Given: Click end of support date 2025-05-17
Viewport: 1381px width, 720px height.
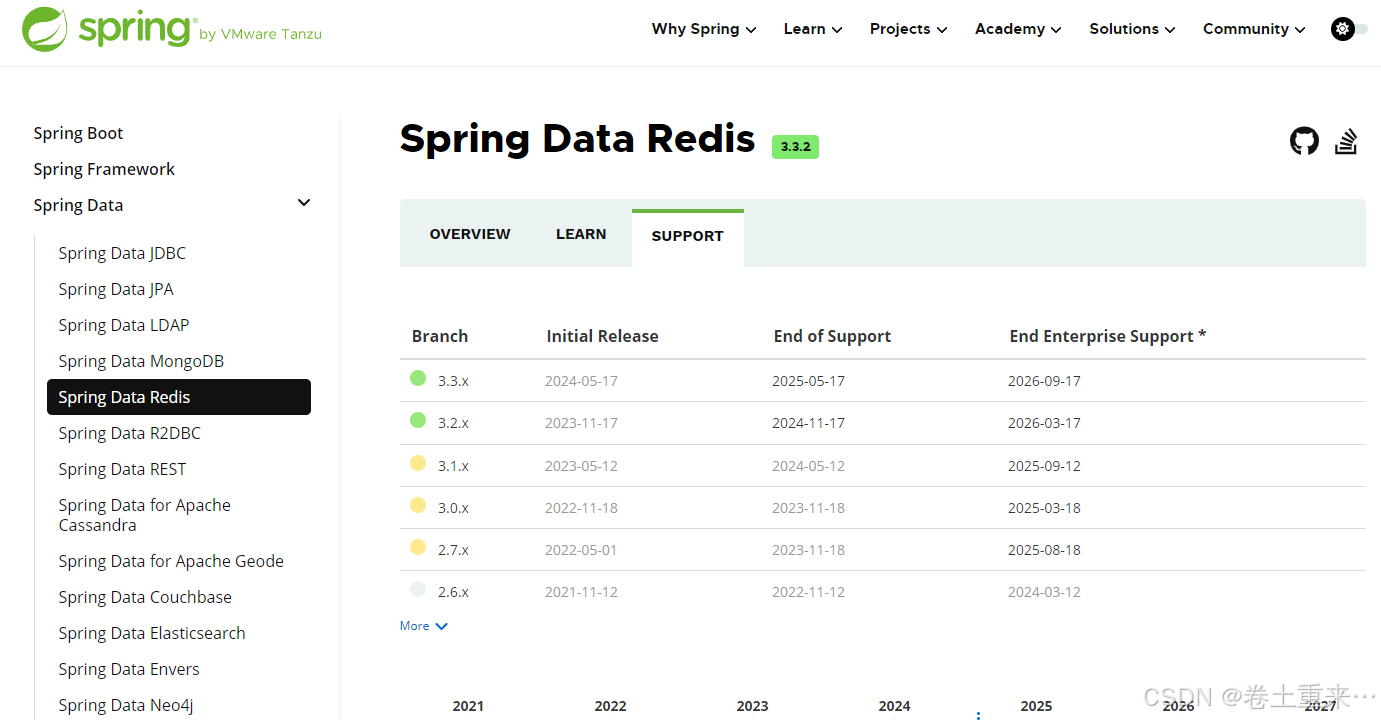Looking at the screenshot, I should pos(808,381).
